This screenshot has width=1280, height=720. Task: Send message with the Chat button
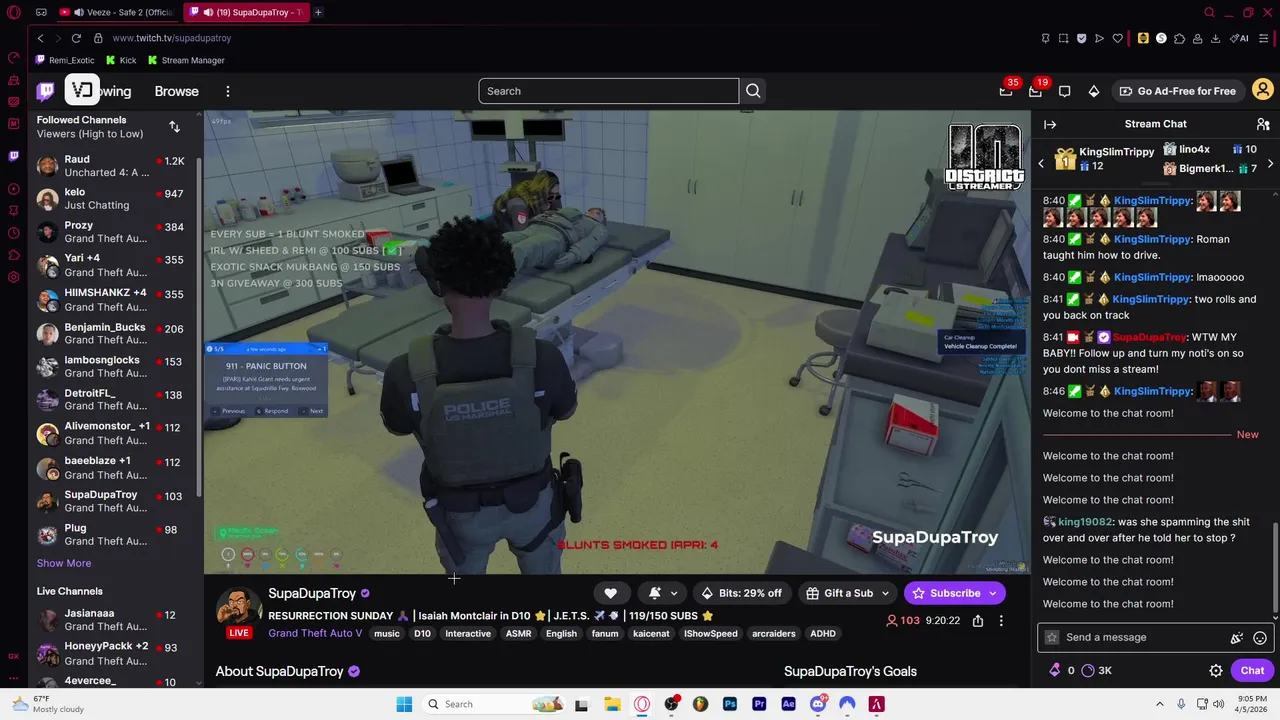(1252, 671)
